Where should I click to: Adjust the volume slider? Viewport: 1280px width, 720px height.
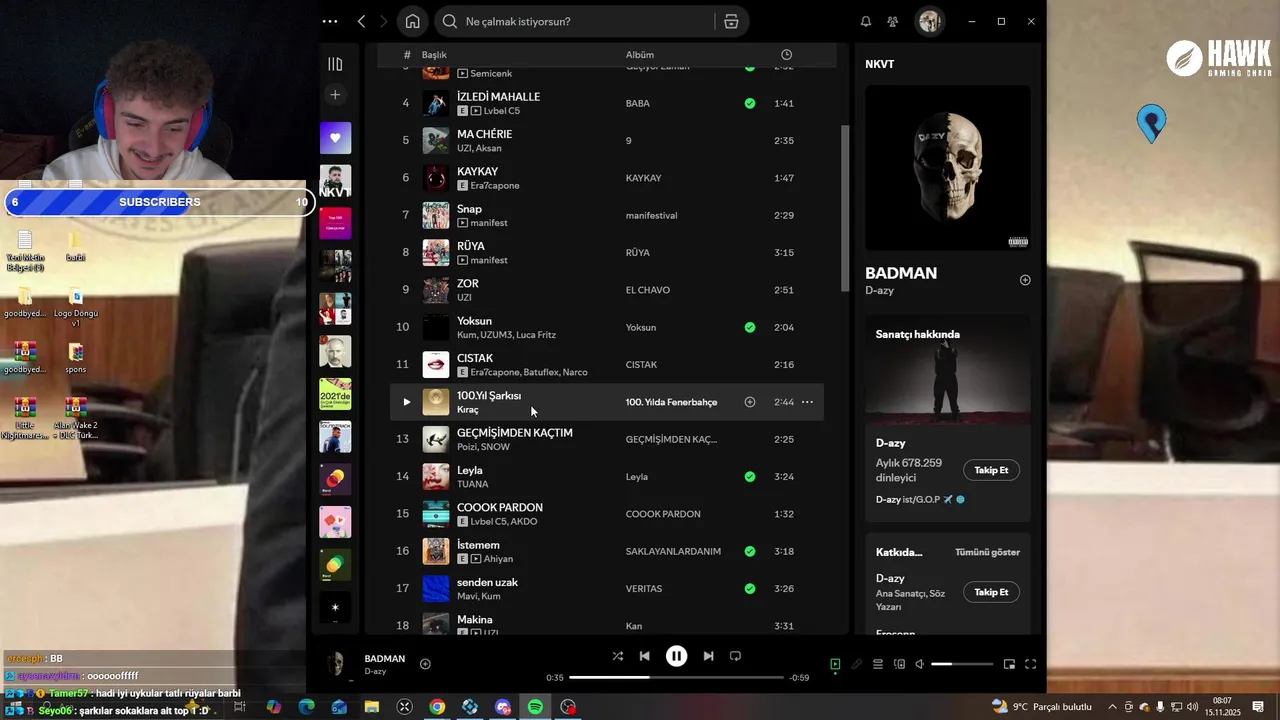point(962,664)
